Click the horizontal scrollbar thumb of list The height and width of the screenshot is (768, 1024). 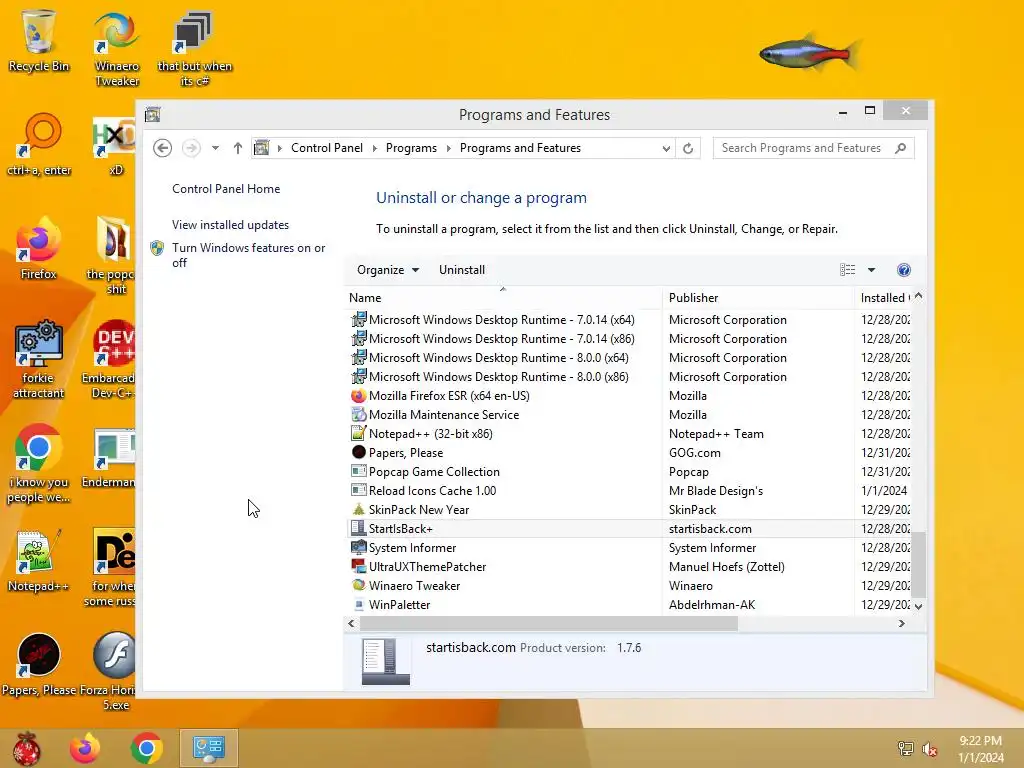pyautogui.click(x=549, y=624)
